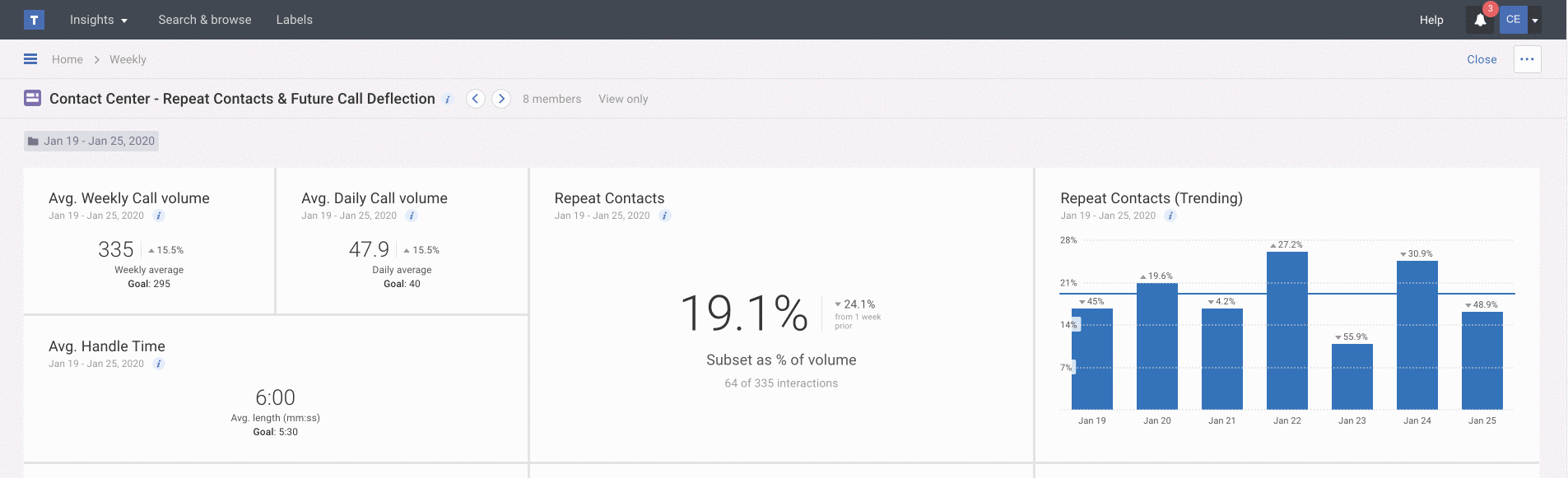Expand the CE user account dropdown
Screen dimensions: 1568x478
coord(1535,21)
